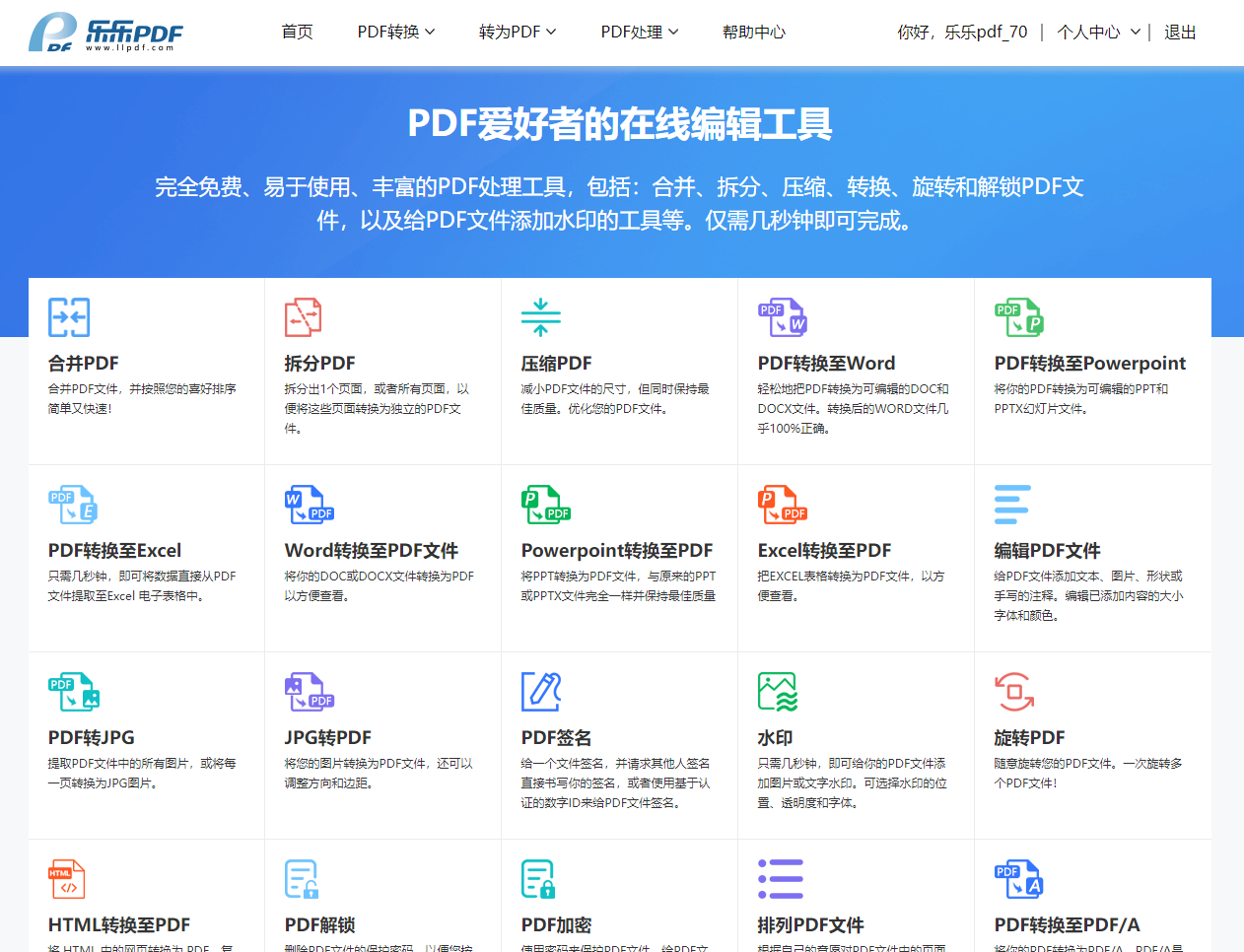
Task: Open the PDF加密 title link
Action: tap(557, 924)
